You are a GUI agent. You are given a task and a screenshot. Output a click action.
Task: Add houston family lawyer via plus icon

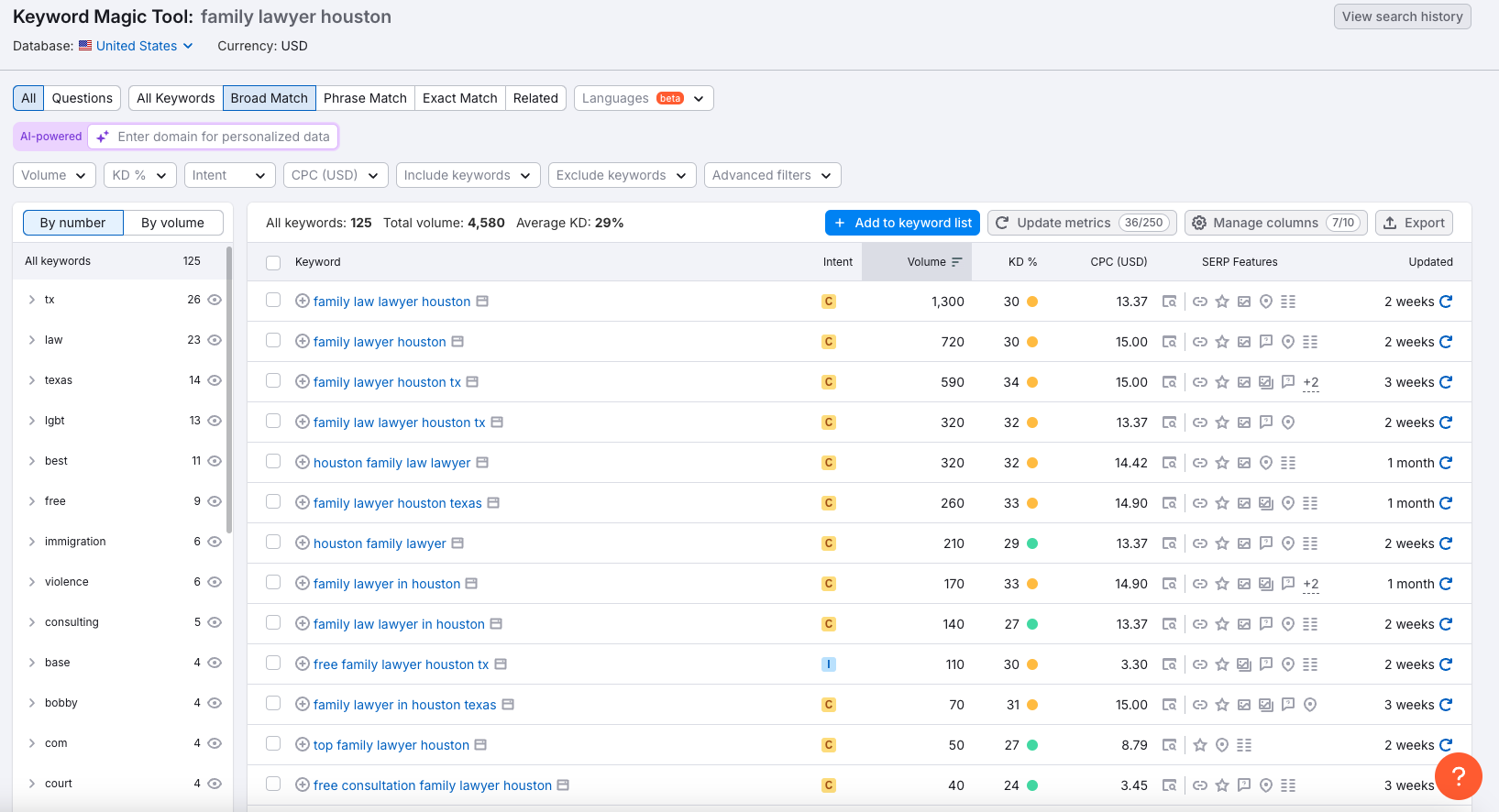coord(302,543)
